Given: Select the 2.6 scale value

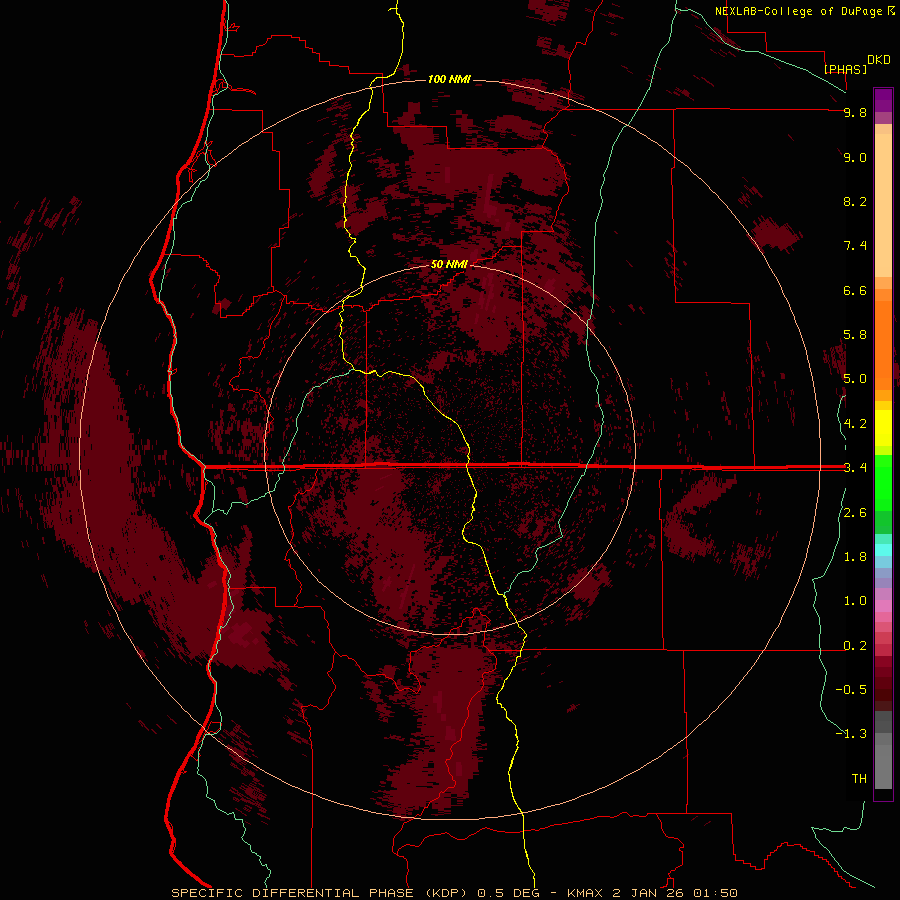Looking at the screenshot, I should 855,513.
